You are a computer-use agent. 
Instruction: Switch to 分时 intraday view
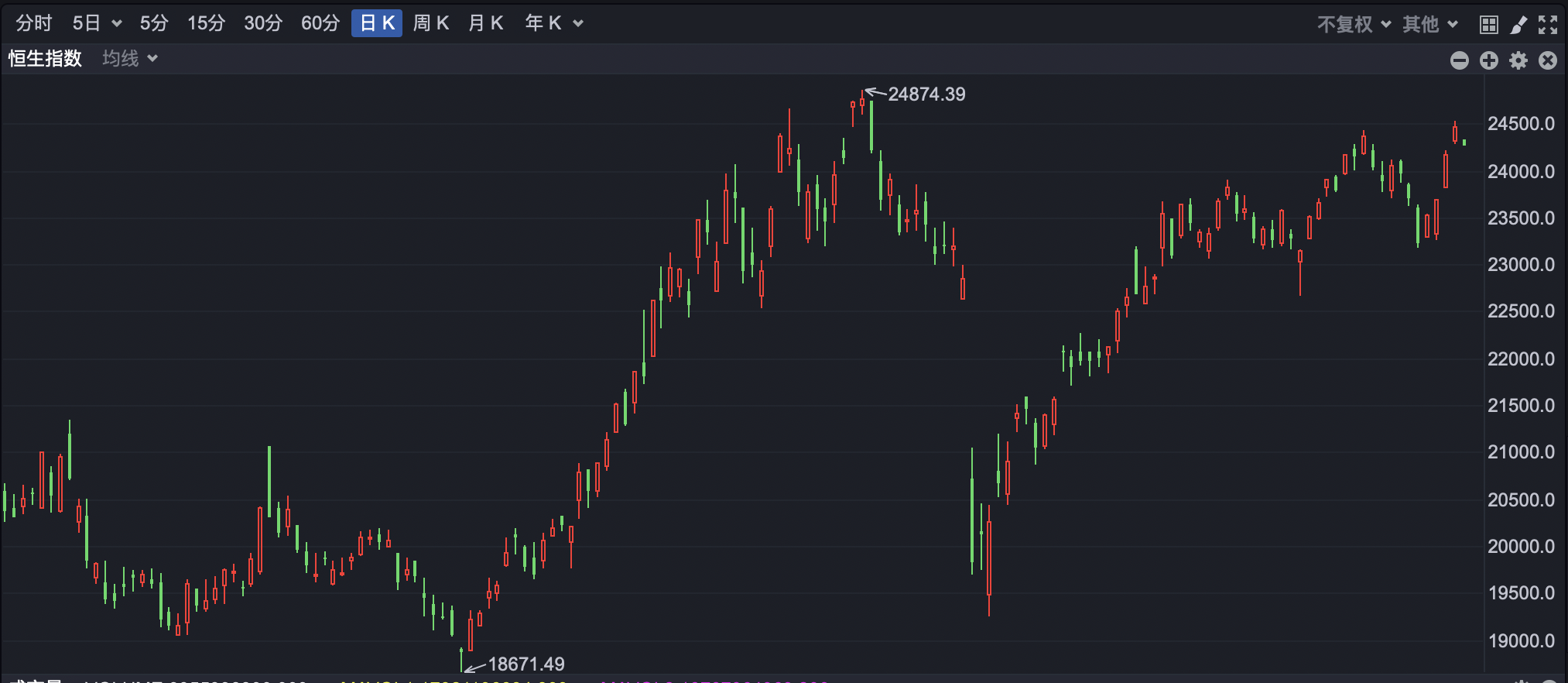coord(34,23)
